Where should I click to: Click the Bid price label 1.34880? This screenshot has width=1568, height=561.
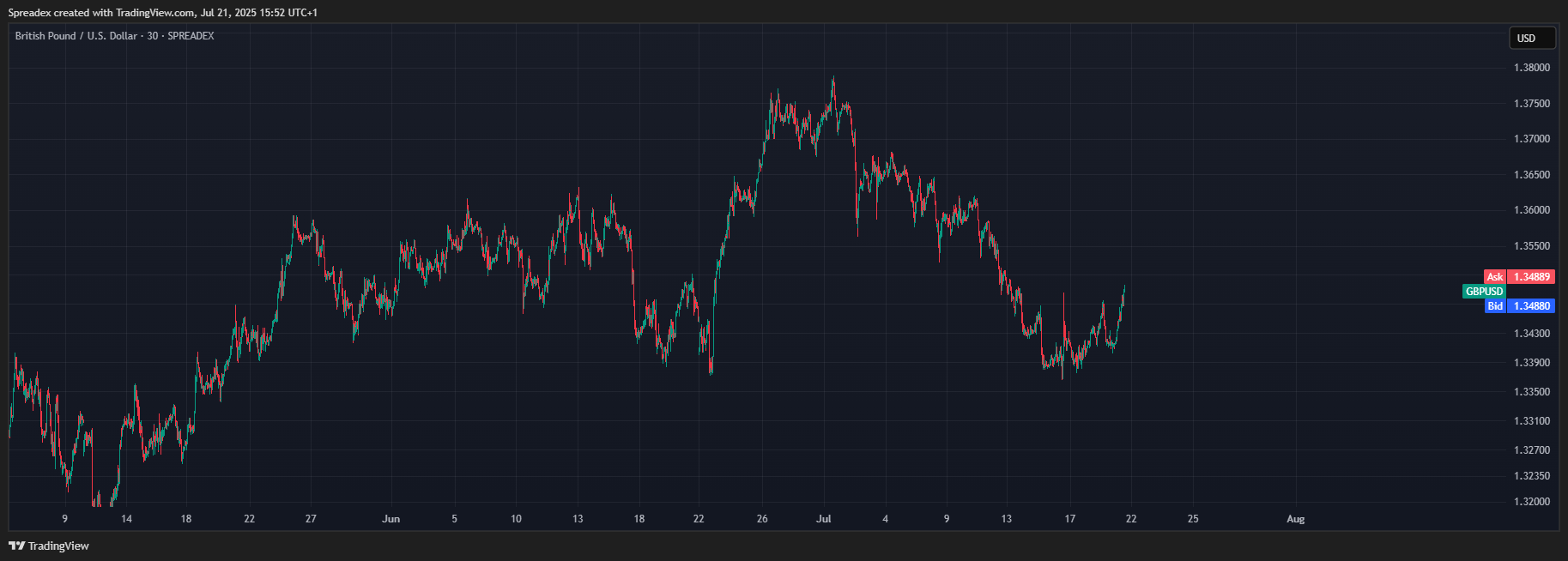[x=1532, y=306]
